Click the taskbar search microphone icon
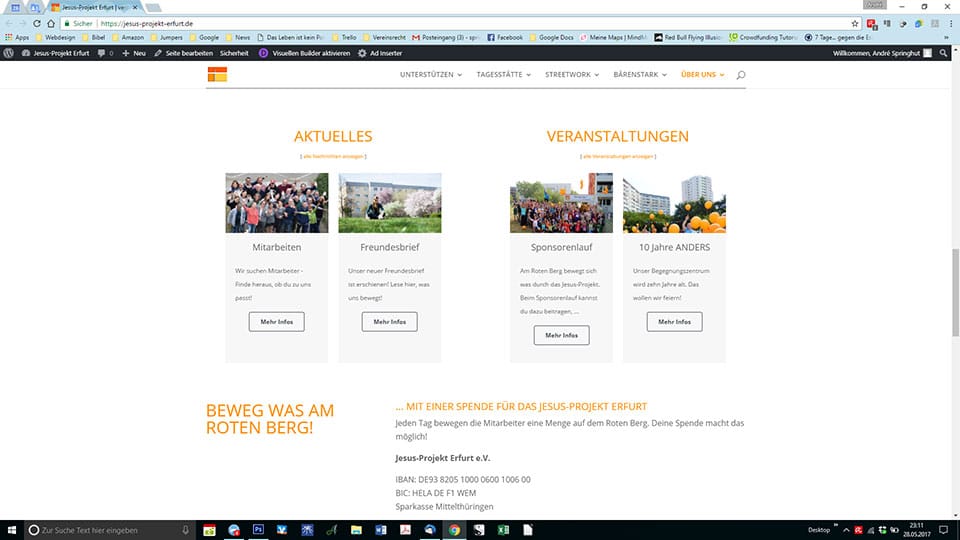The height and width of the screenshot is (540, 960). [186, 530]
